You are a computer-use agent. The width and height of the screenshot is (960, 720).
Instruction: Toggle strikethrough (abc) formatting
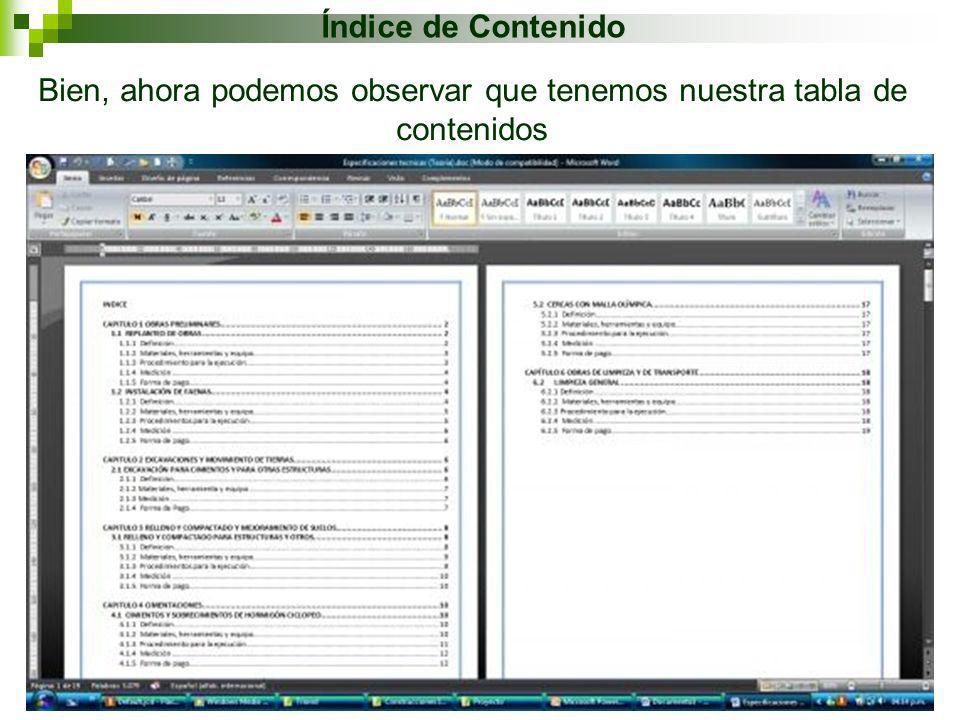click(x=189, y=217)
